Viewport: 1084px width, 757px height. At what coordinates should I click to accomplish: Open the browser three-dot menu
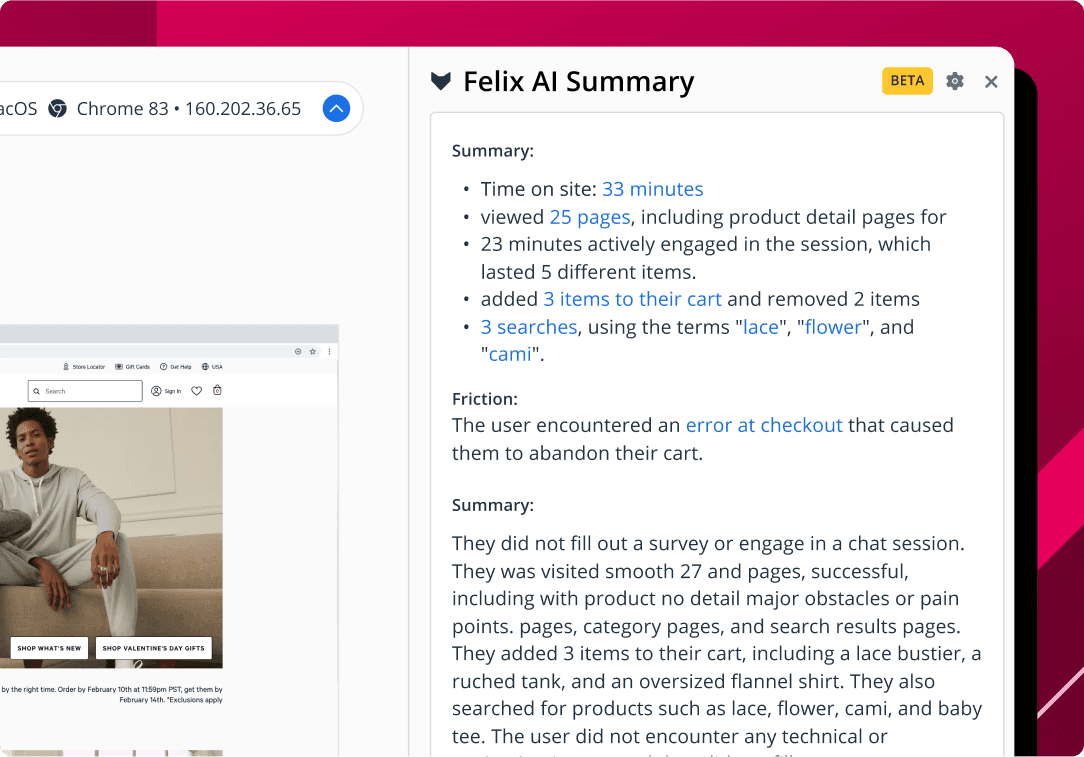tap(329, 352)
